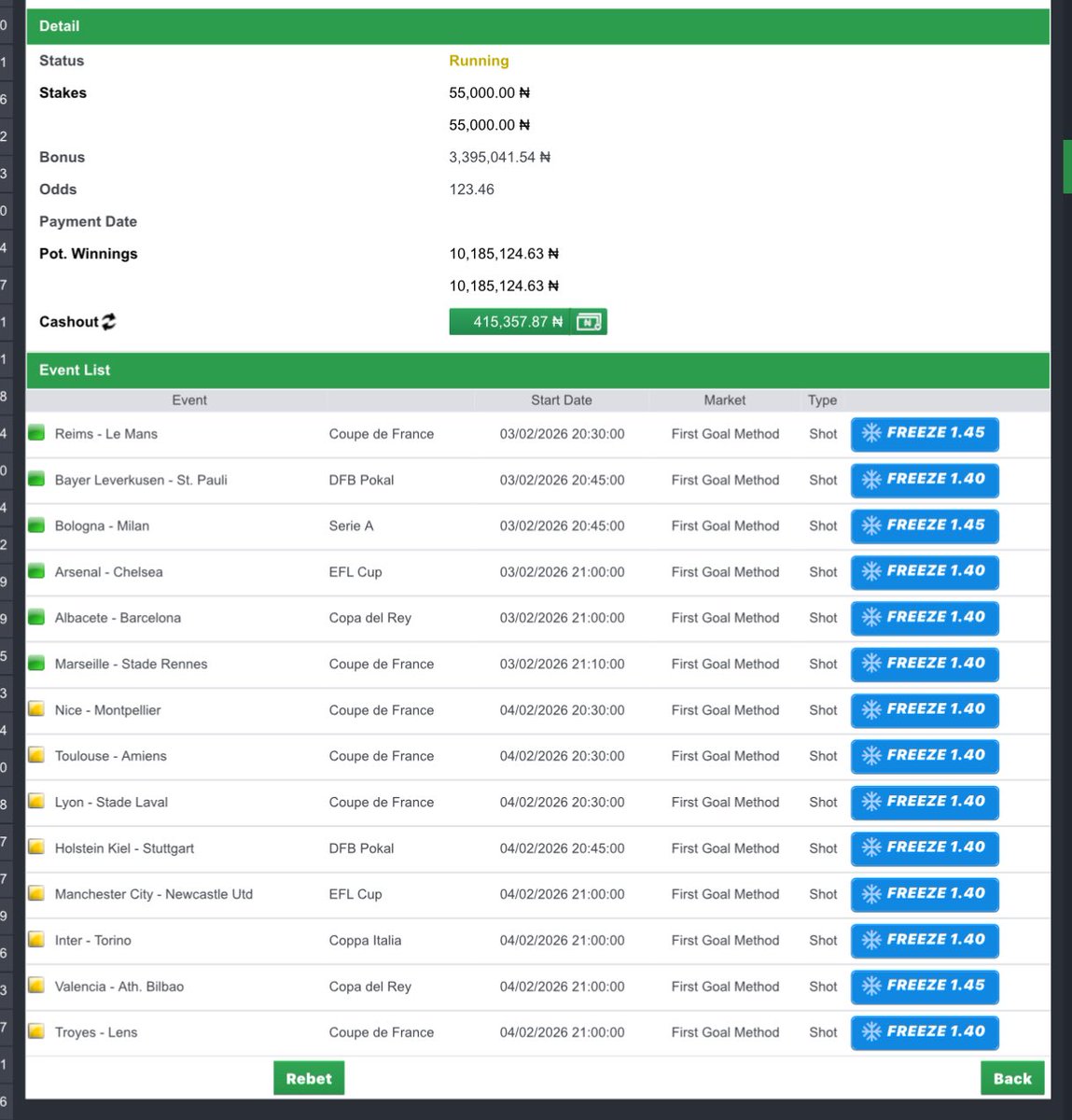Freeze odds 1.40 for Inter - Torino
1072x1120 pixels.
[x=925, y=941]
